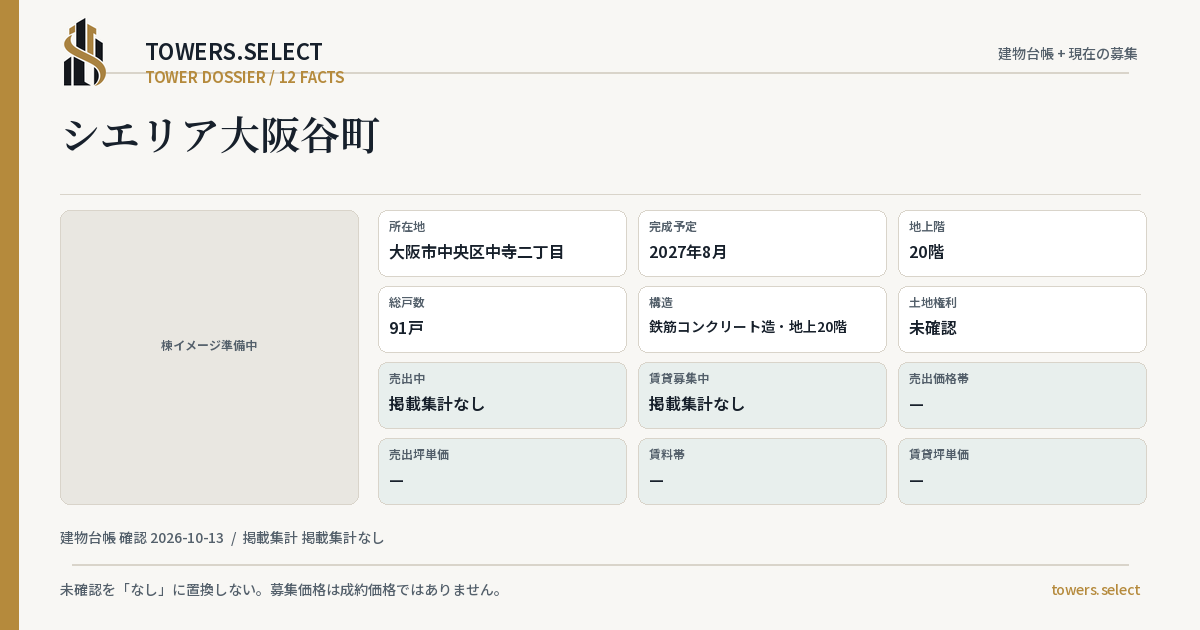1200x630 pixels.
Task: Select the 賃料帯 rent range card
Action: [762, 471]
